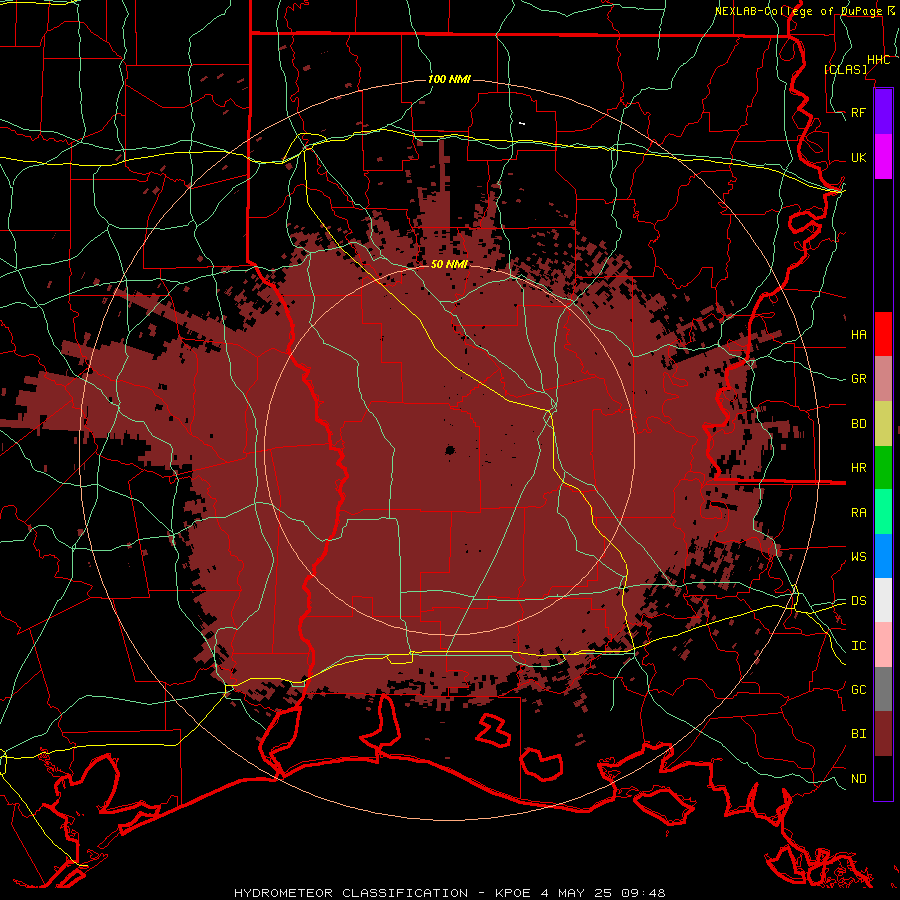Click the RA light green legend swatch

883,512
